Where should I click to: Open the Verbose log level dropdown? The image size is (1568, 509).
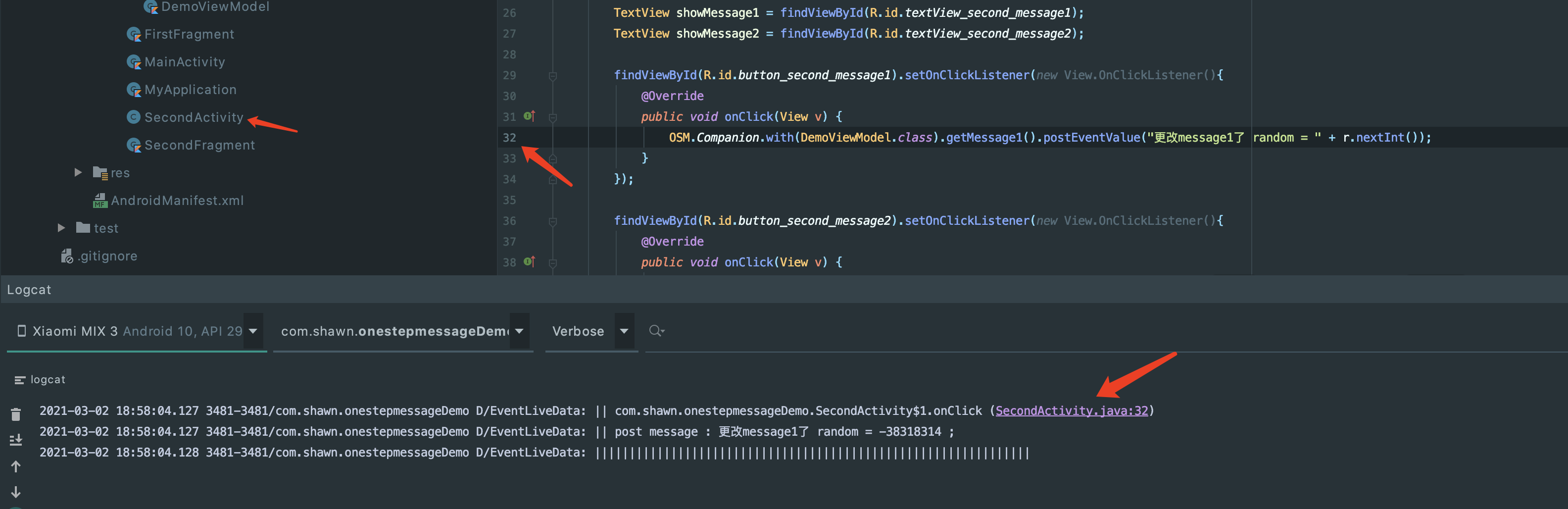click(x=624, y=331)
